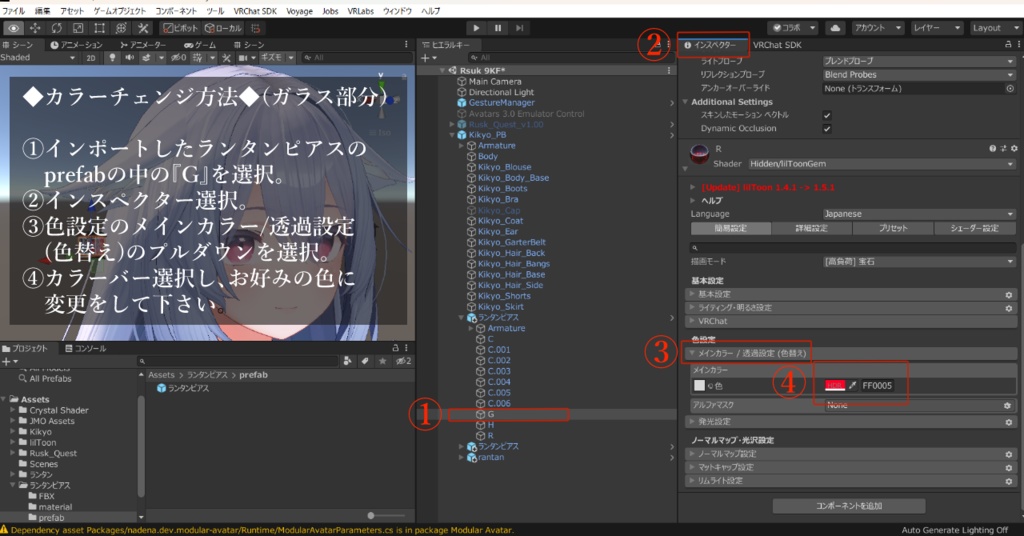The height and width of the screenshot is (536, 1024).
Task: Switch to アニメーター tab
Action: click(143, 45)
